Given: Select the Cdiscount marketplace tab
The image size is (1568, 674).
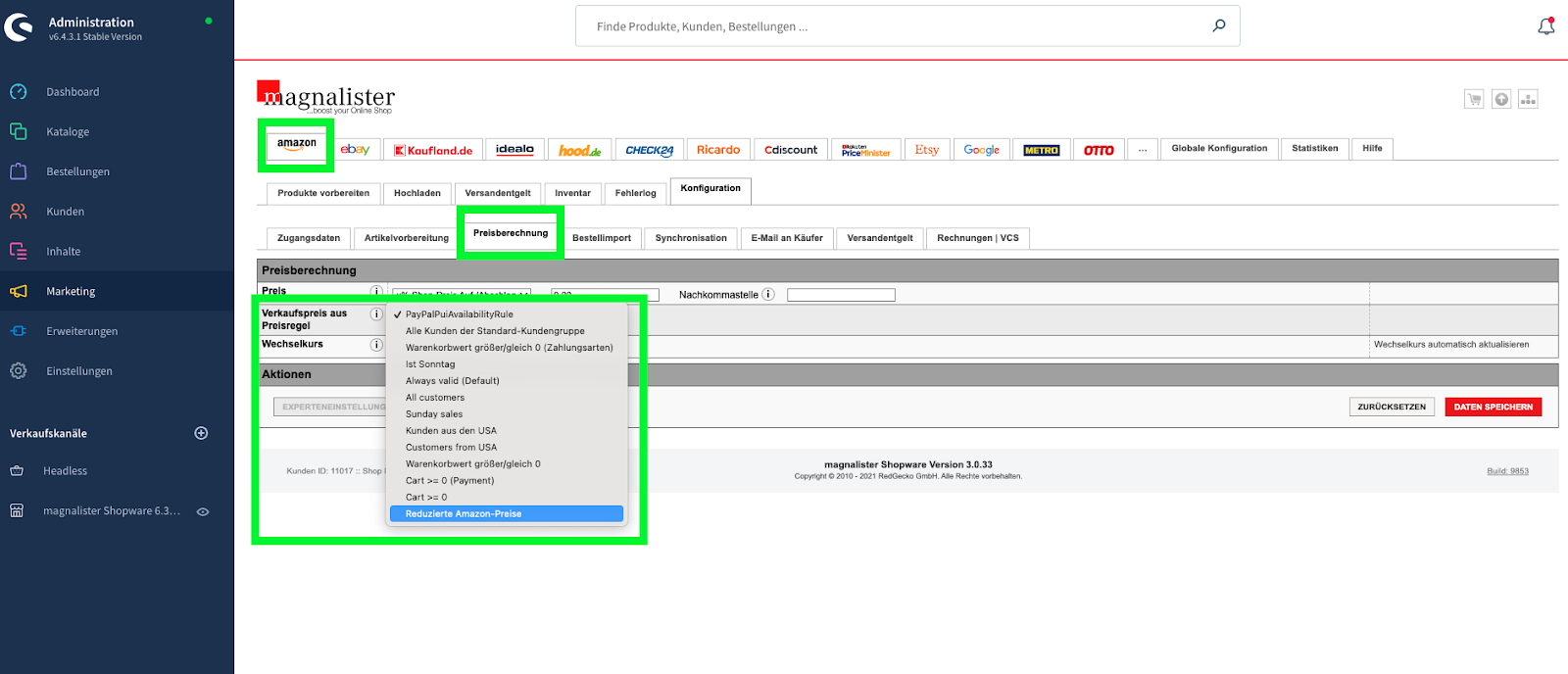Looking at the screenshot, I should tap(791, 149).
